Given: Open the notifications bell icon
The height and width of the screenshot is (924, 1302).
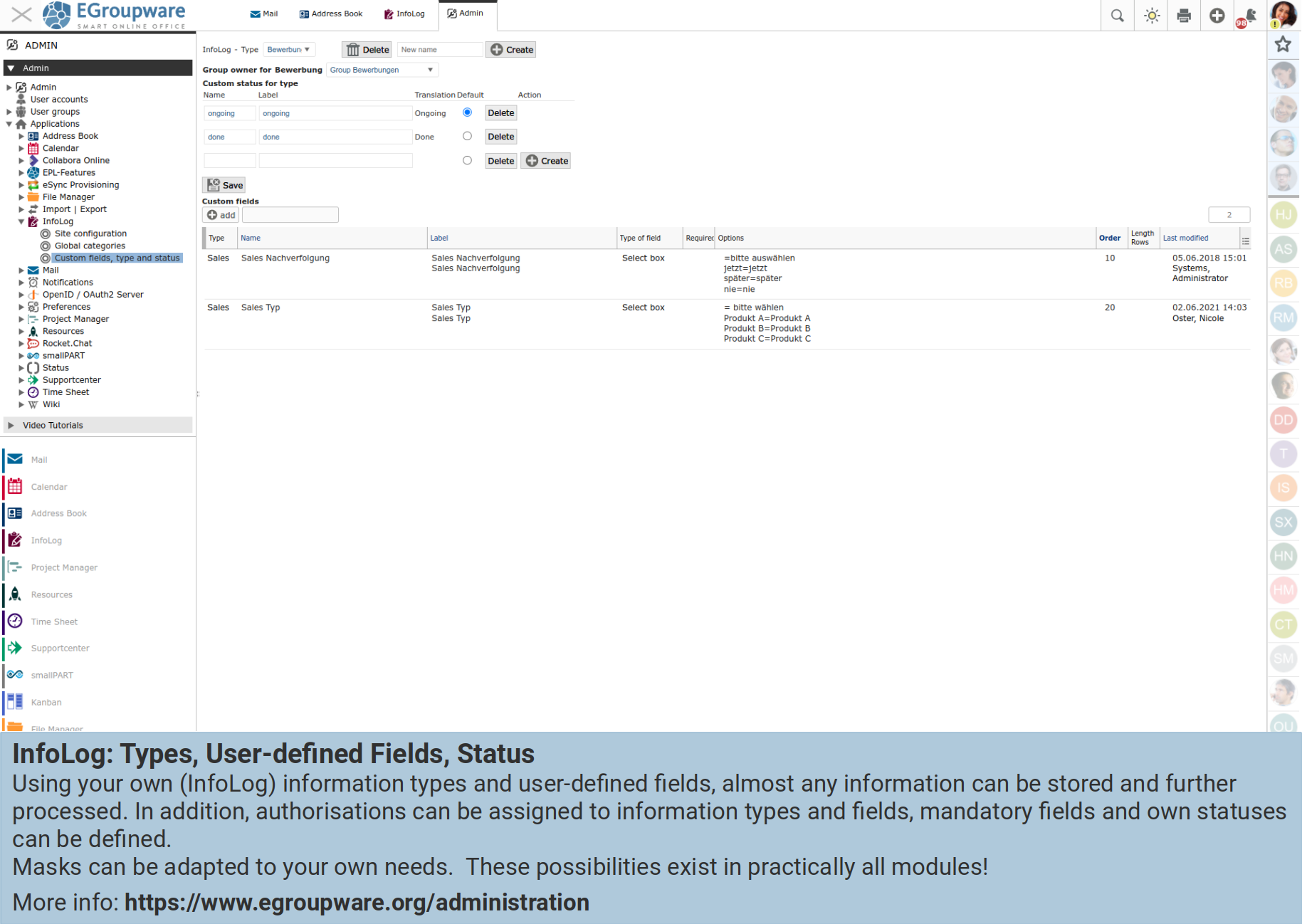Looking at the screenshot, I should (x=1249, y=16).
